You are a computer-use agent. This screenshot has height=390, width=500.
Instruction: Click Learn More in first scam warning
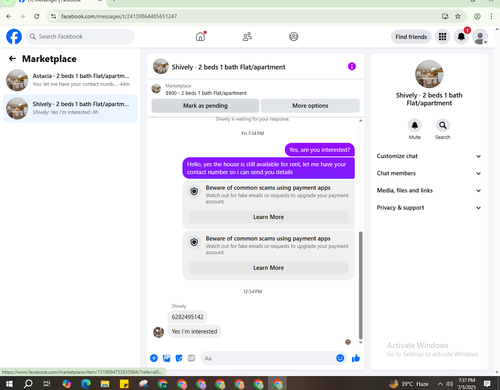269,217
